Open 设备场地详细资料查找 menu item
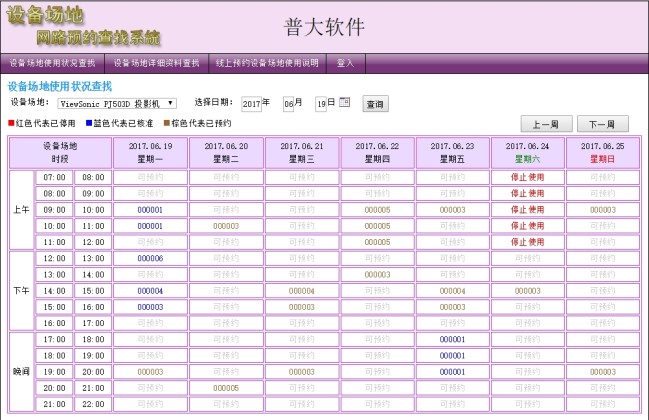Image resolution: width=649 pixels, height=420 pixels. 156,63
